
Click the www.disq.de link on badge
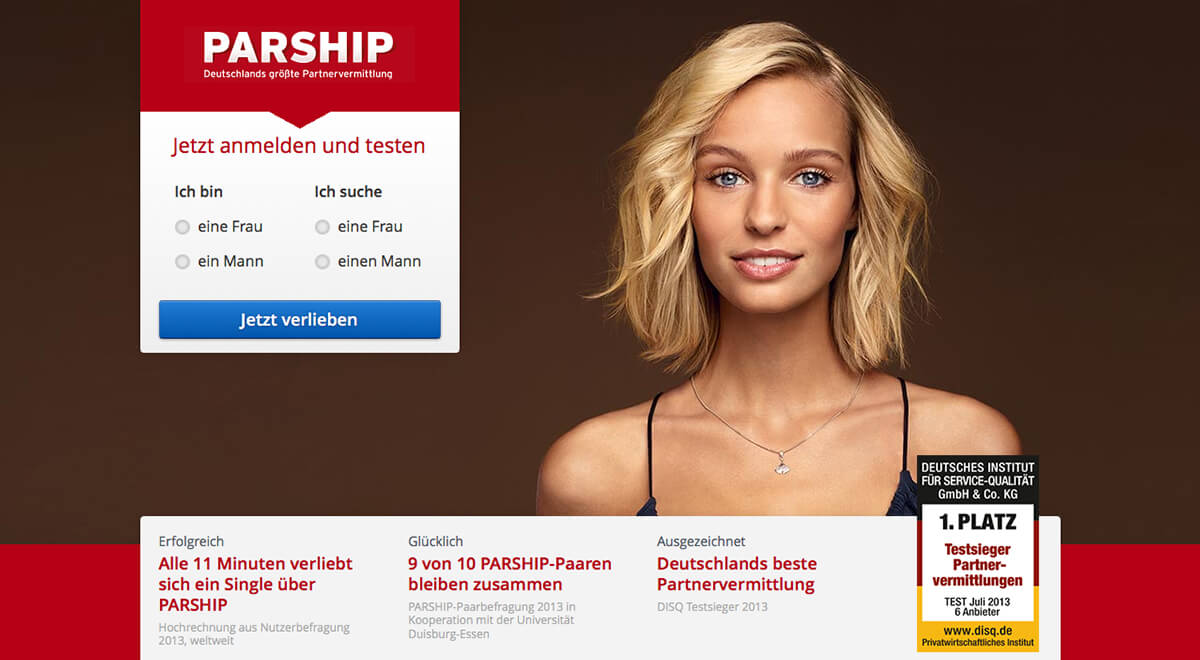click(977, 630)
